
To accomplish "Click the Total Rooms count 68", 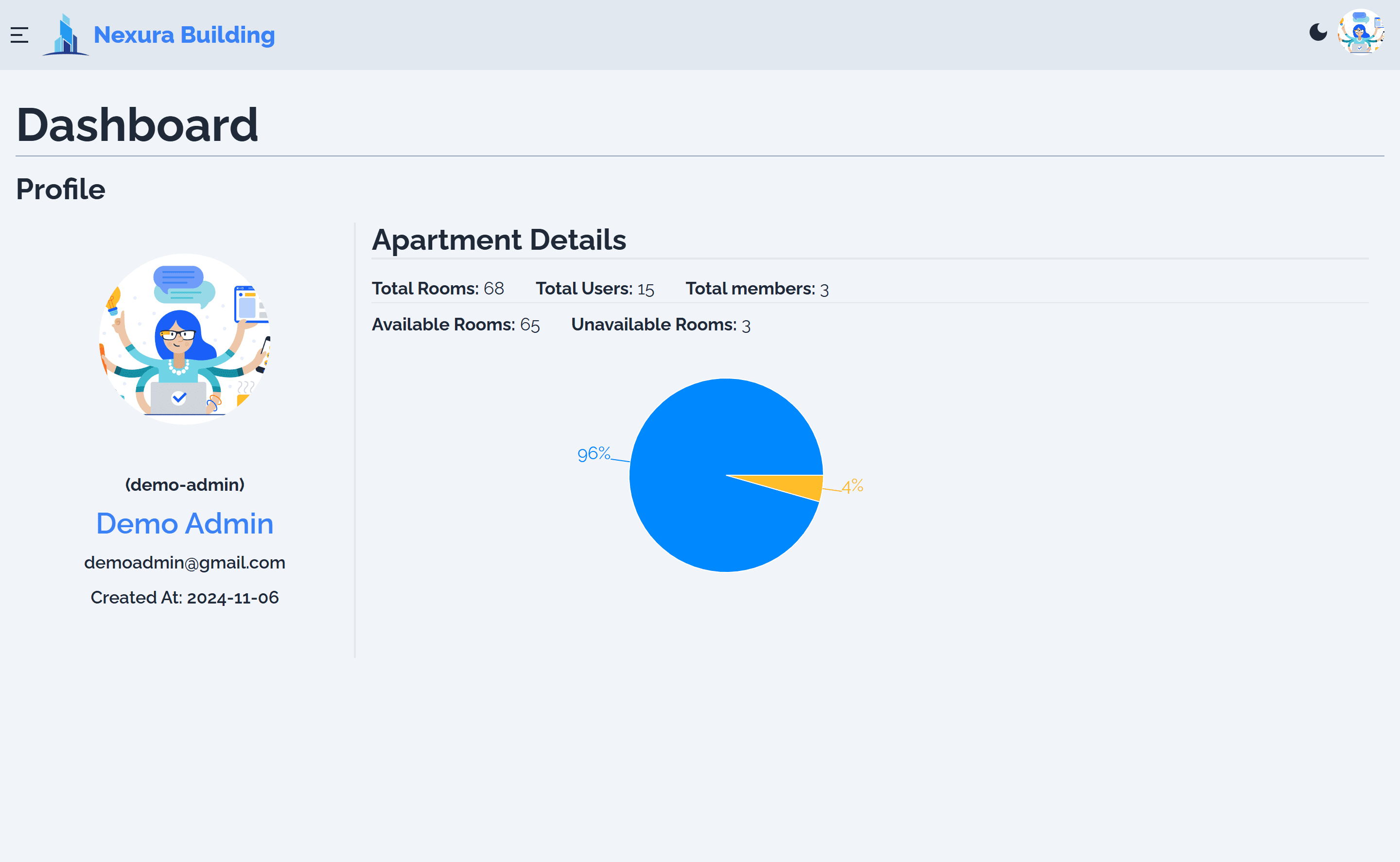I will point(494,289).
